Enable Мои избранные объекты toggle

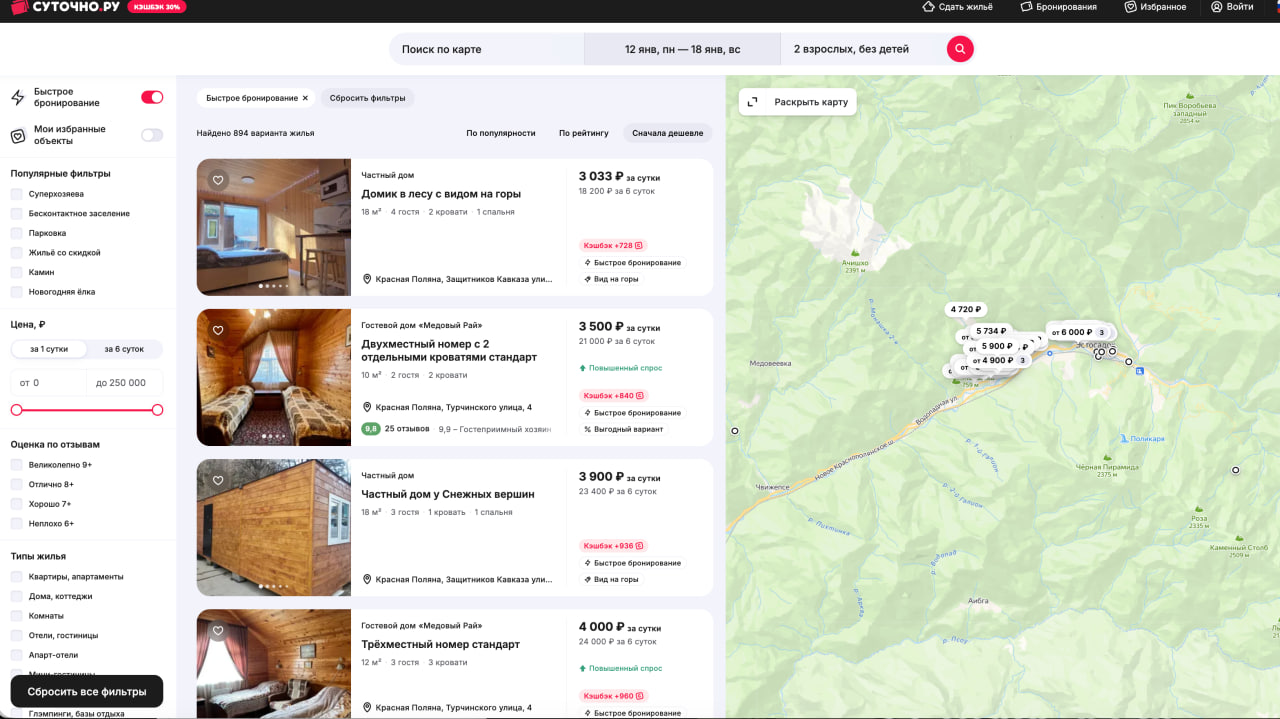(x=152, y=135)
